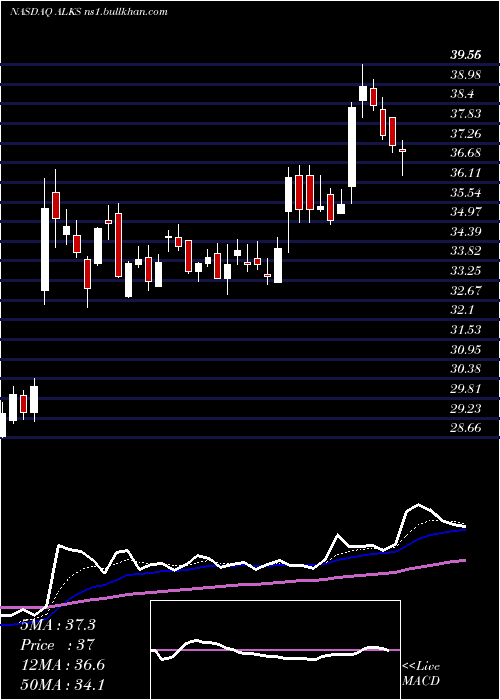Select the 37.26 price level label
The width and height of the screenshot is (500, 700).
click(466, 133)
